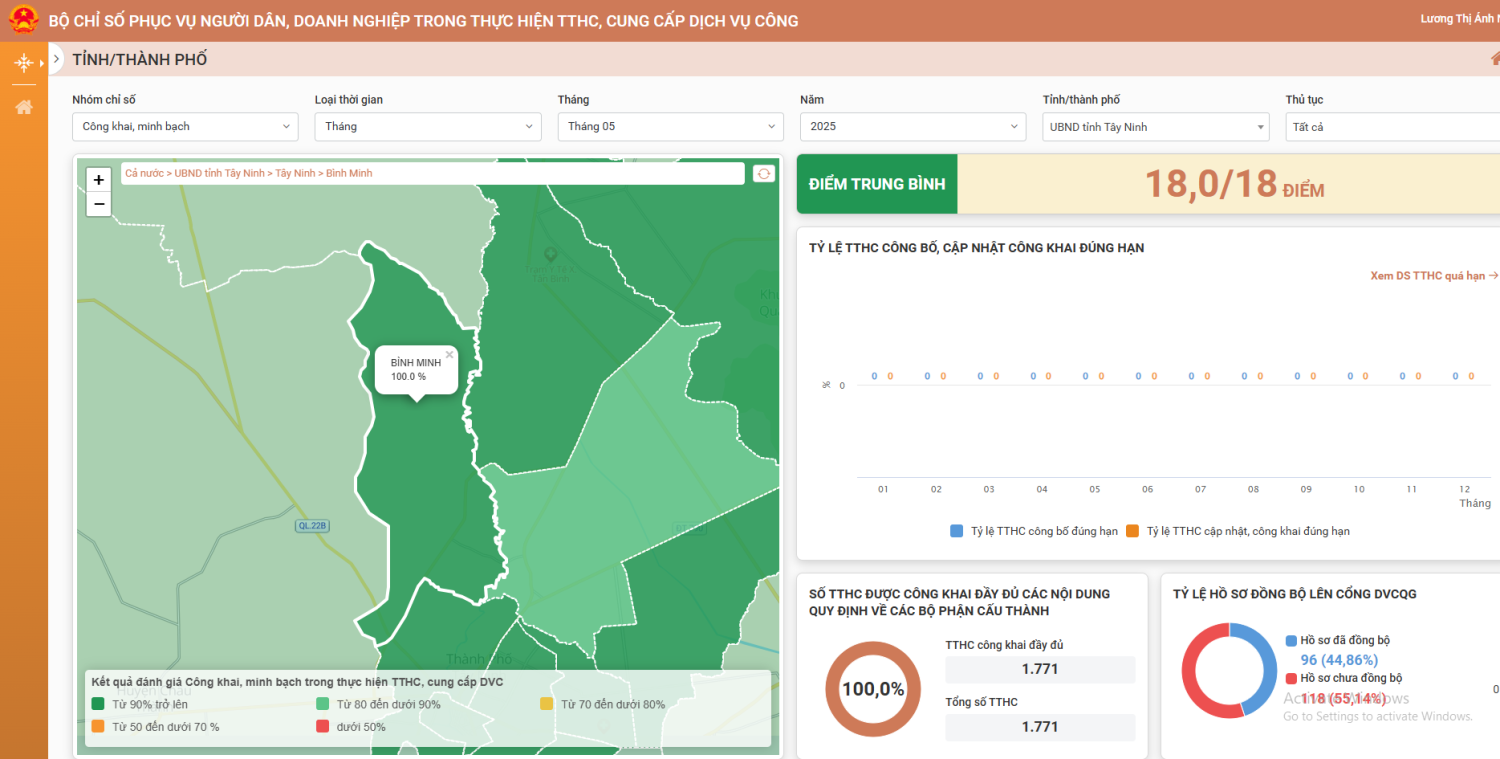
Task: Open the Loại thời gian dropdown
Action: [428, 127]
